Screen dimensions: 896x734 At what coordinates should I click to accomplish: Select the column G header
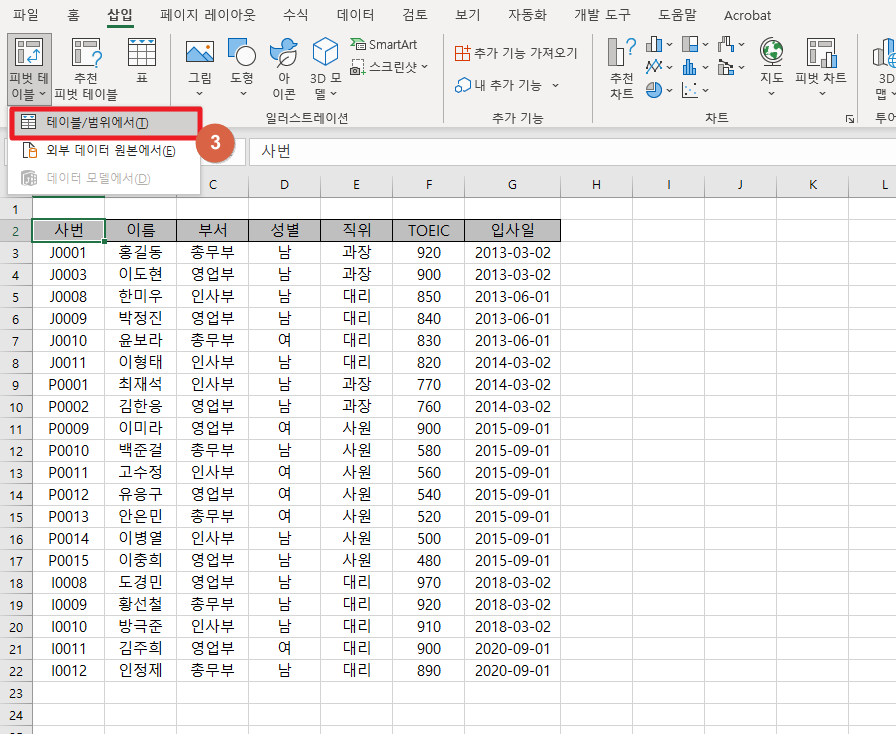click(513, 185)
